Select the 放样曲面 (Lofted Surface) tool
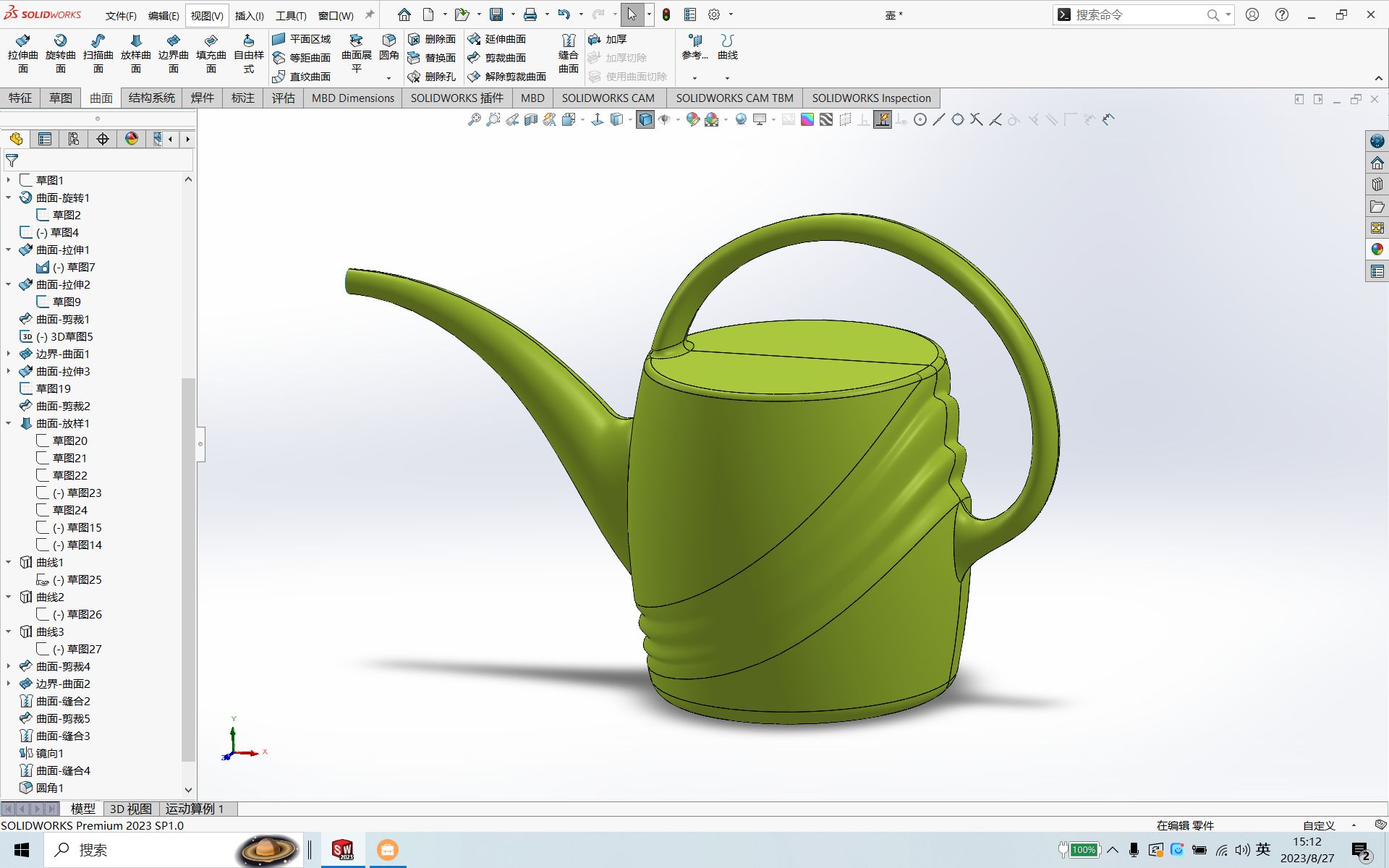Image resolution: width=1389 pixels, height=868 pixels. [x=135, y=54]
